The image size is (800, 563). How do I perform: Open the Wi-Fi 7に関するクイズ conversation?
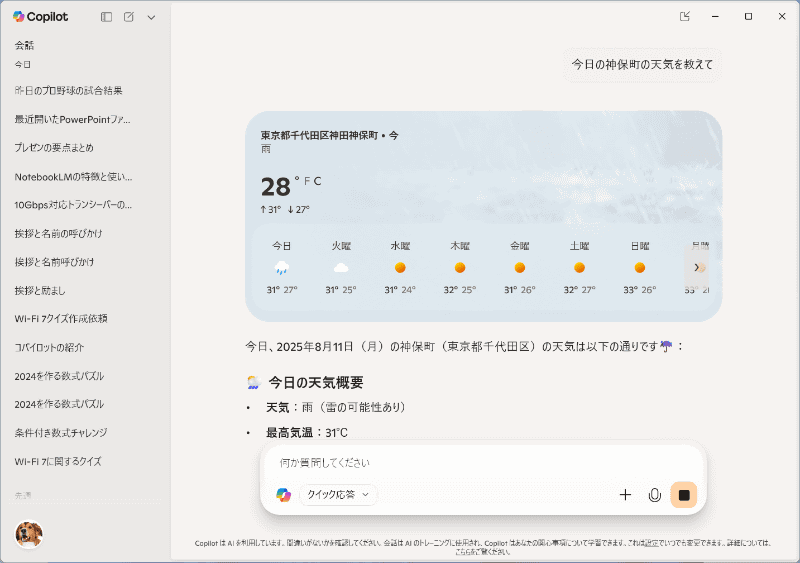tap(58, 461)
